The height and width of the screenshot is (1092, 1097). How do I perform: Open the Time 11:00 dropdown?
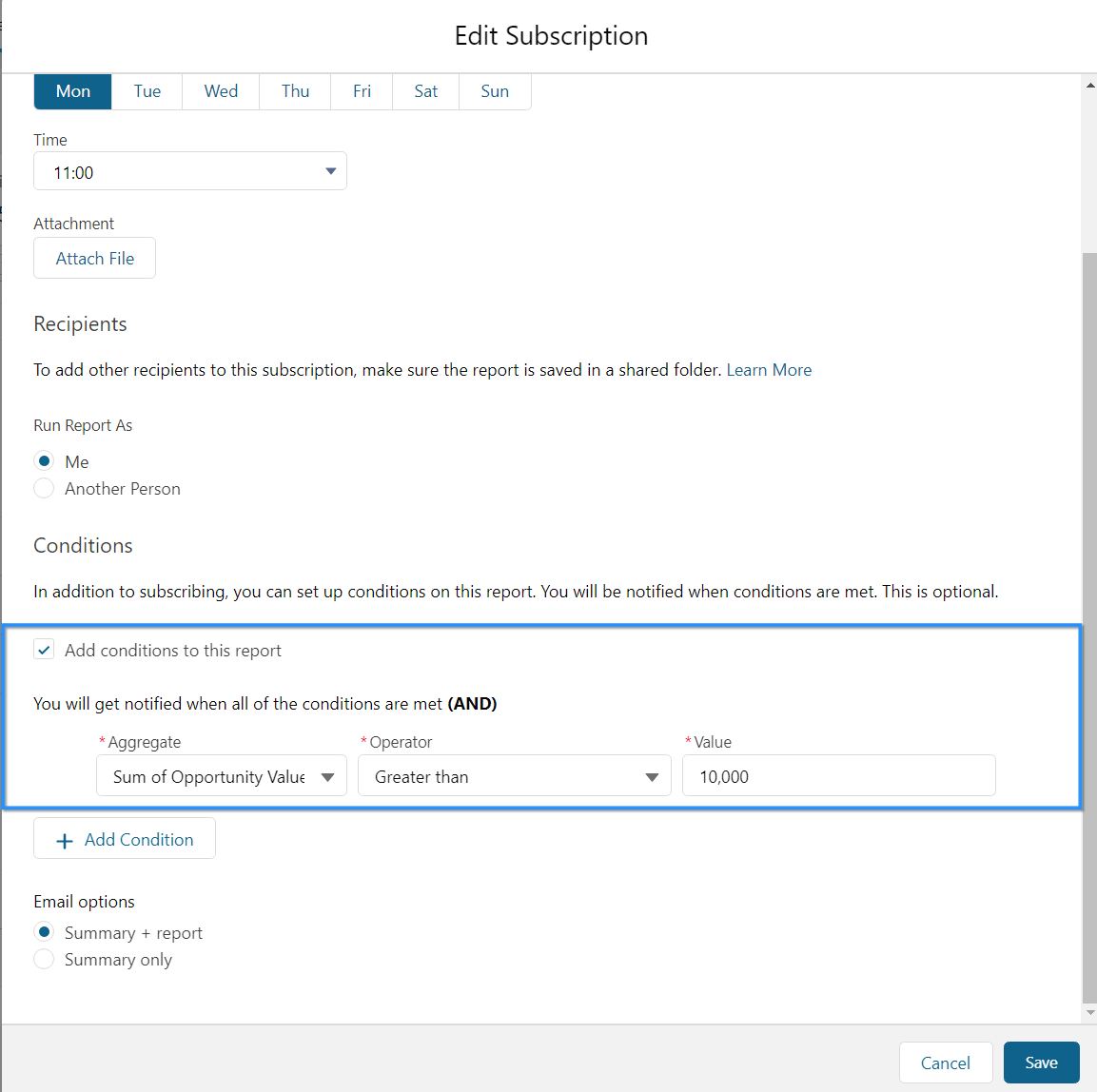pyautogui.click(x=190, y=171)
